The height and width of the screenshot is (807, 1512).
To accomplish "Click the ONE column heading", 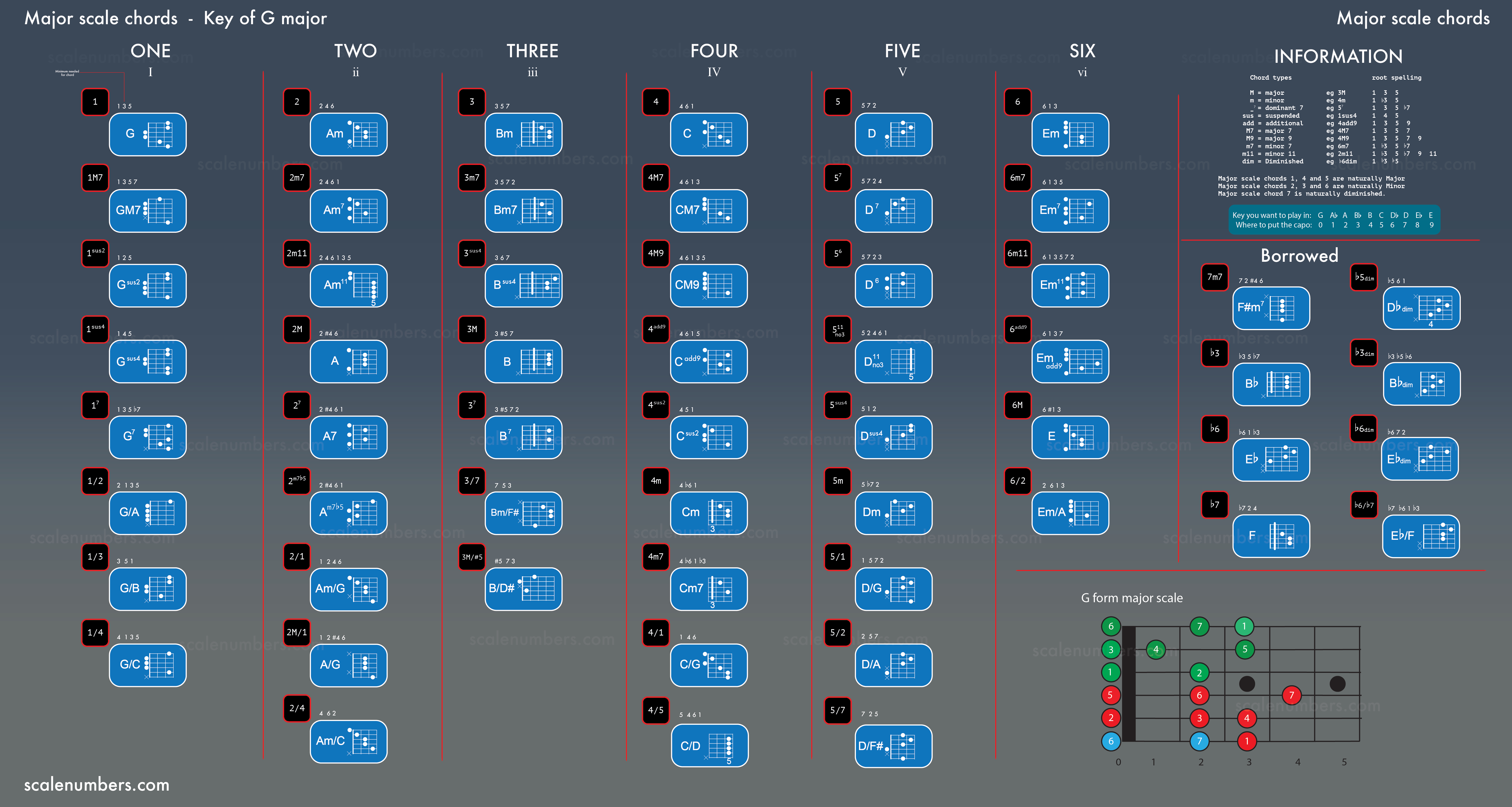I will tap(150, 51).
